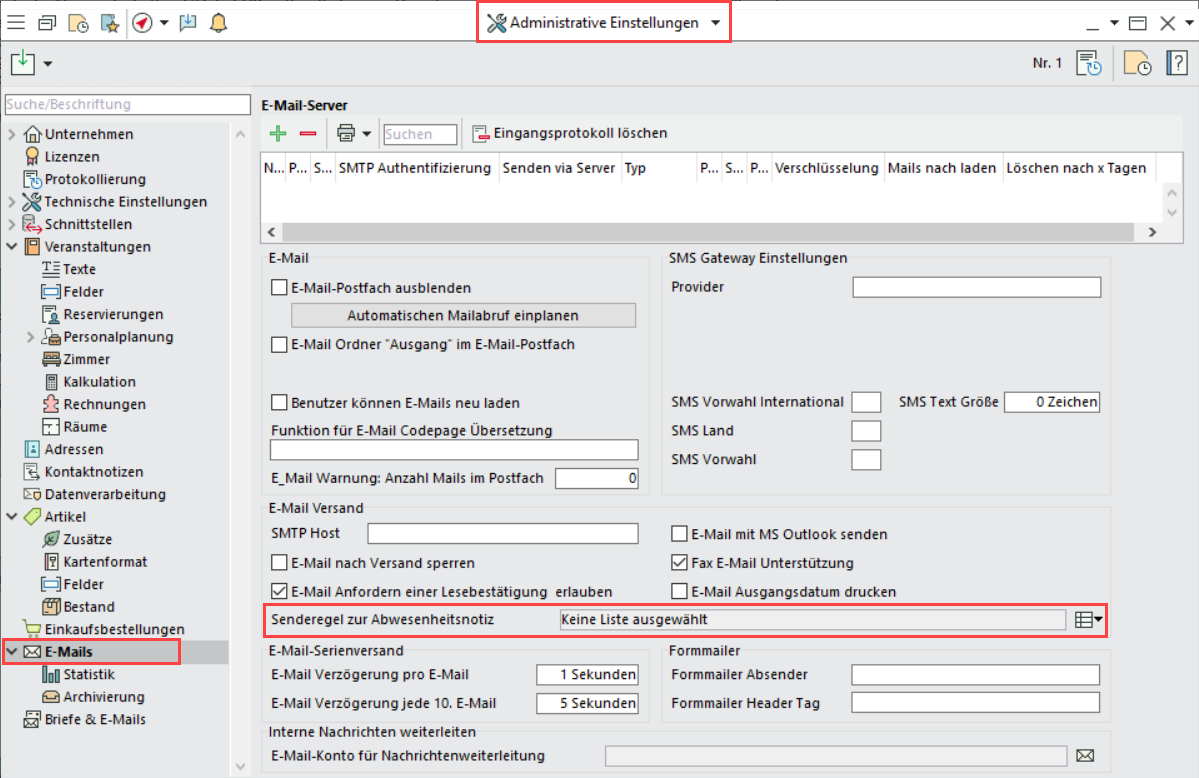
Task: Open the Administrative Einstellungen dropdown
Action: (604, 23)
